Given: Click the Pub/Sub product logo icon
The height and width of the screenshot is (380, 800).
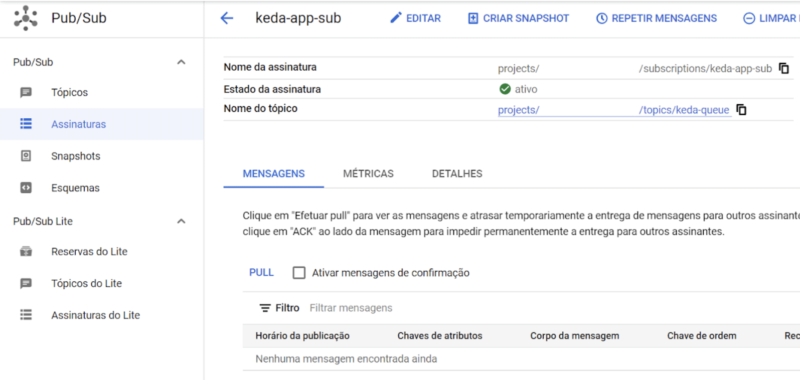Looking at the screenshot, I should click(25, 18).
